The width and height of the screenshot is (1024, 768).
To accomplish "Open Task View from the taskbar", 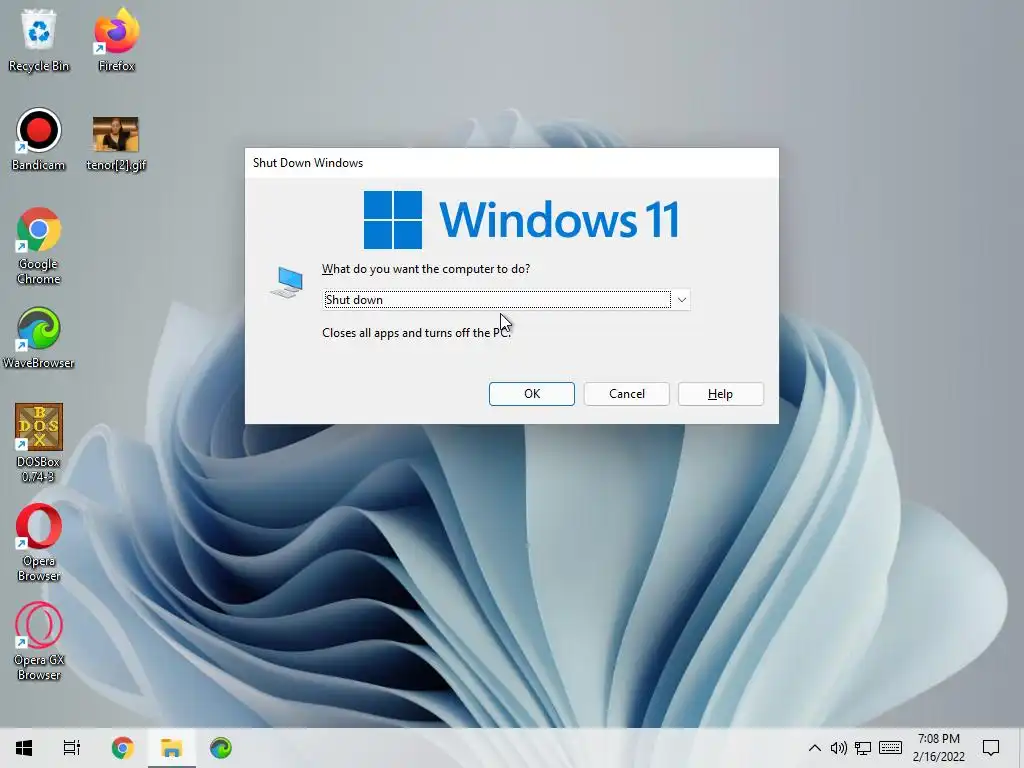I will pyautogui.click(x=72, y=748).
